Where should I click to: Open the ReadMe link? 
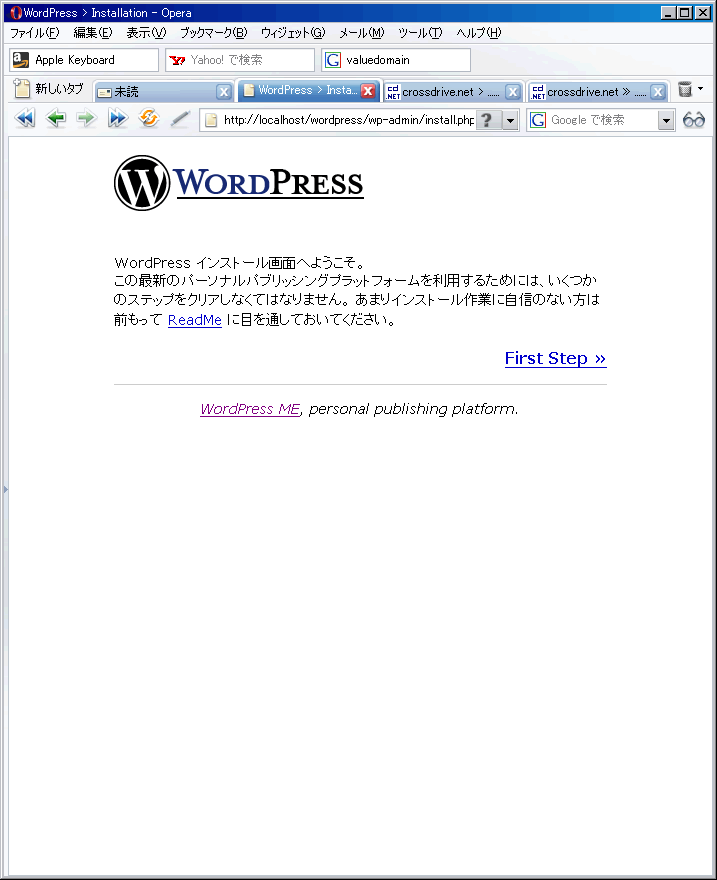[195, 320]
